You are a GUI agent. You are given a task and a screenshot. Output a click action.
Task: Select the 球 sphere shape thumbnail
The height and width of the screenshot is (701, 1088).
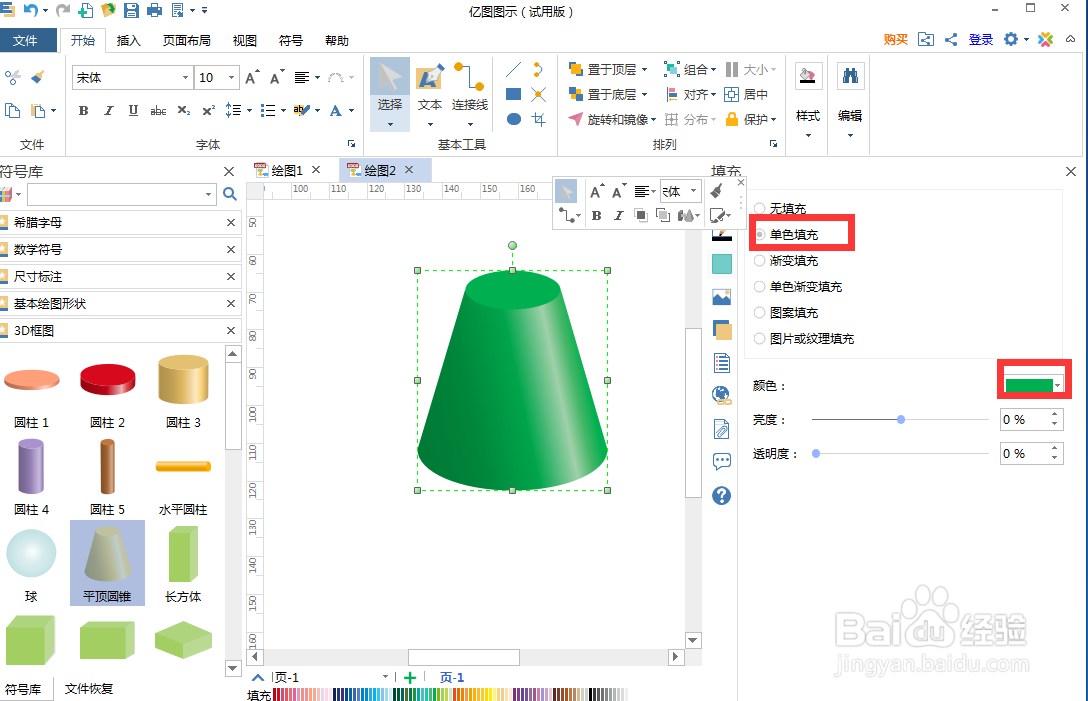[x=31, y=553]
